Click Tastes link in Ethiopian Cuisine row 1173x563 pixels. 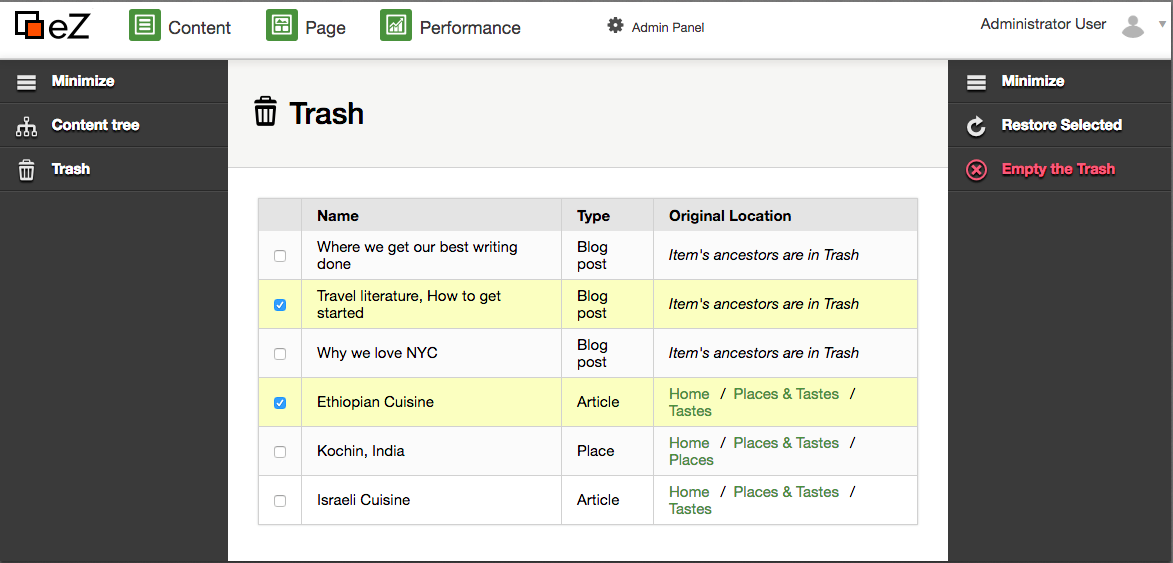[x=690, y=411]
